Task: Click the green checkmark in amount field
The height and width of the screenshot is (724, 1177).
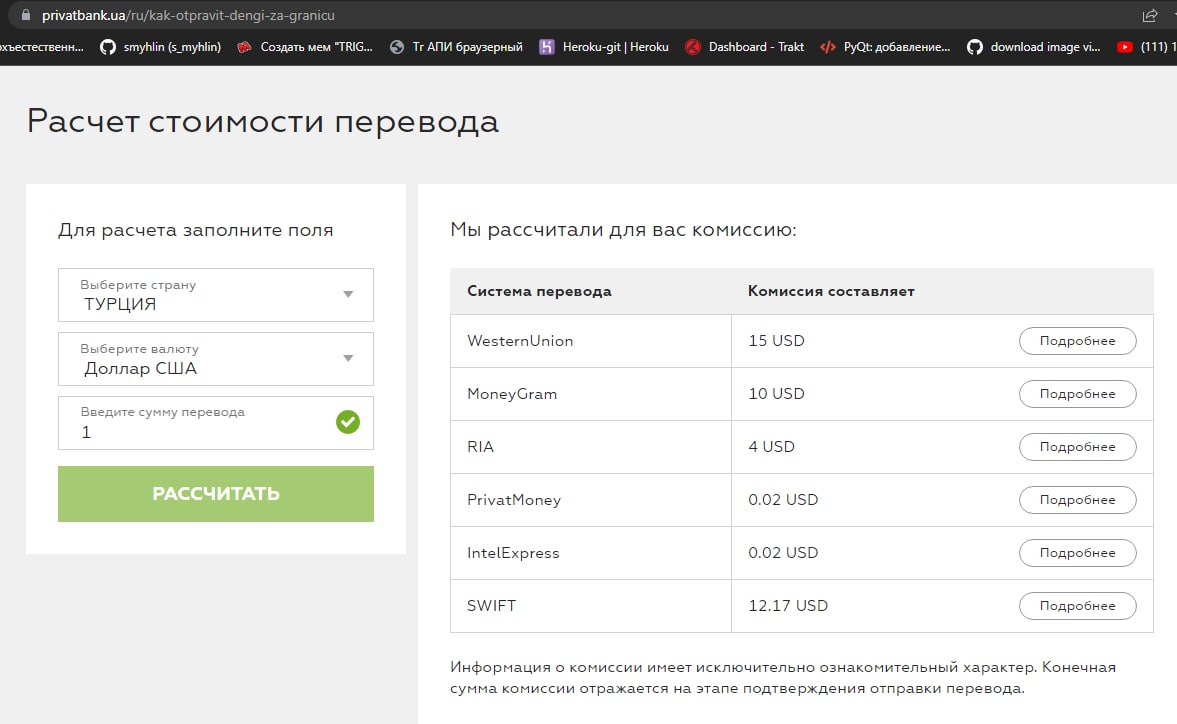Action: (x=348, y=422)
